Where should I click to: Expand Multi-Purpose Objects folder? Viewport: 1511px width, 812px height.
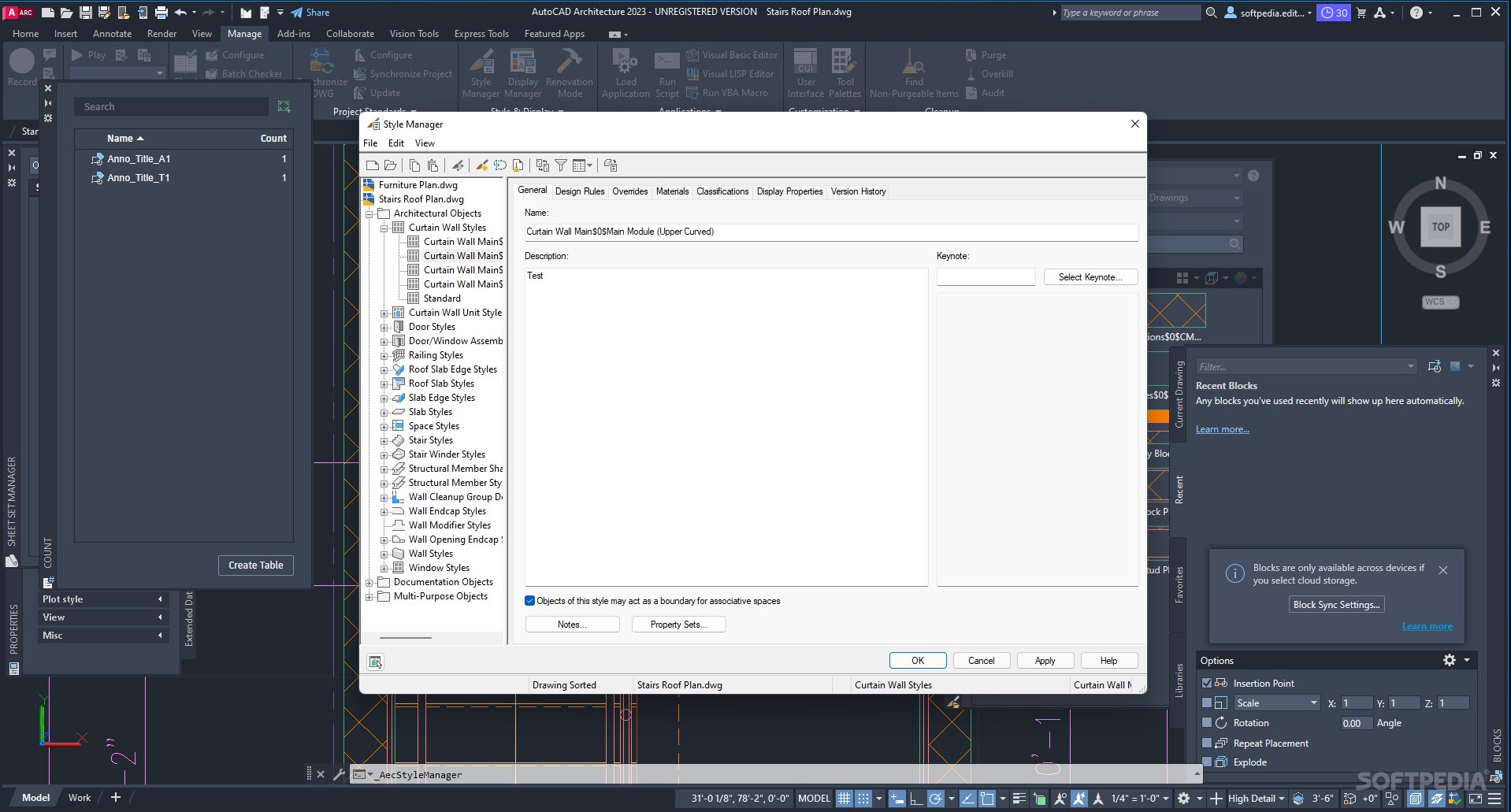click(369, 596)
